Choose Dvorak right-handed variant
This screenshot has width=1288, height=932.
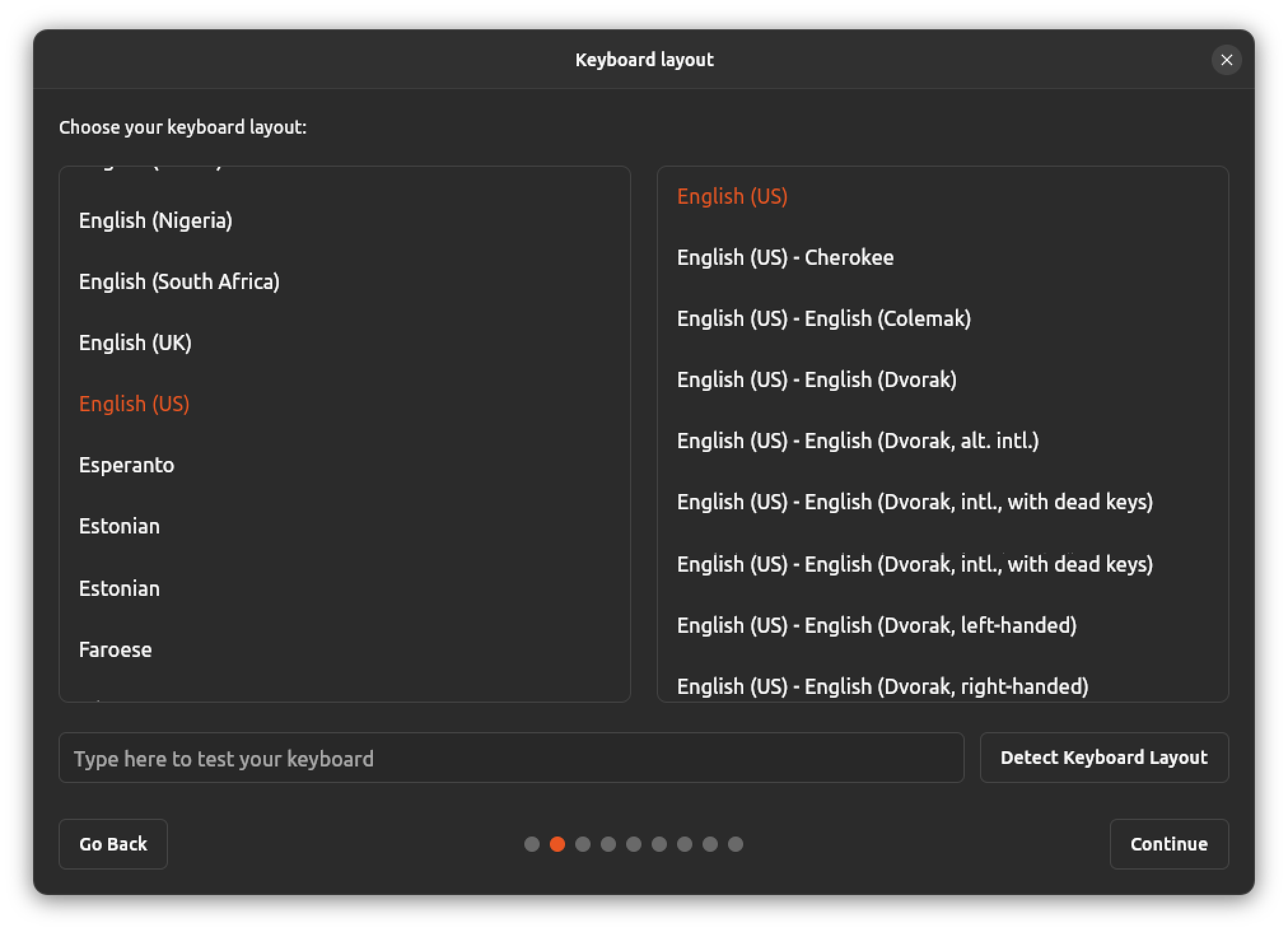click(x=882, y=686)
